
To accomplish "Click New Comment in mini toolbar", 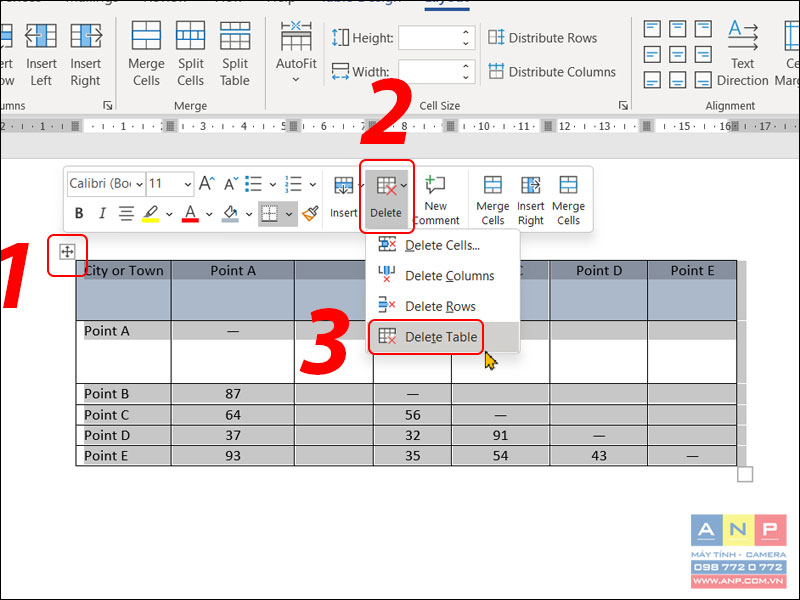I will click(x=436, y=199).
